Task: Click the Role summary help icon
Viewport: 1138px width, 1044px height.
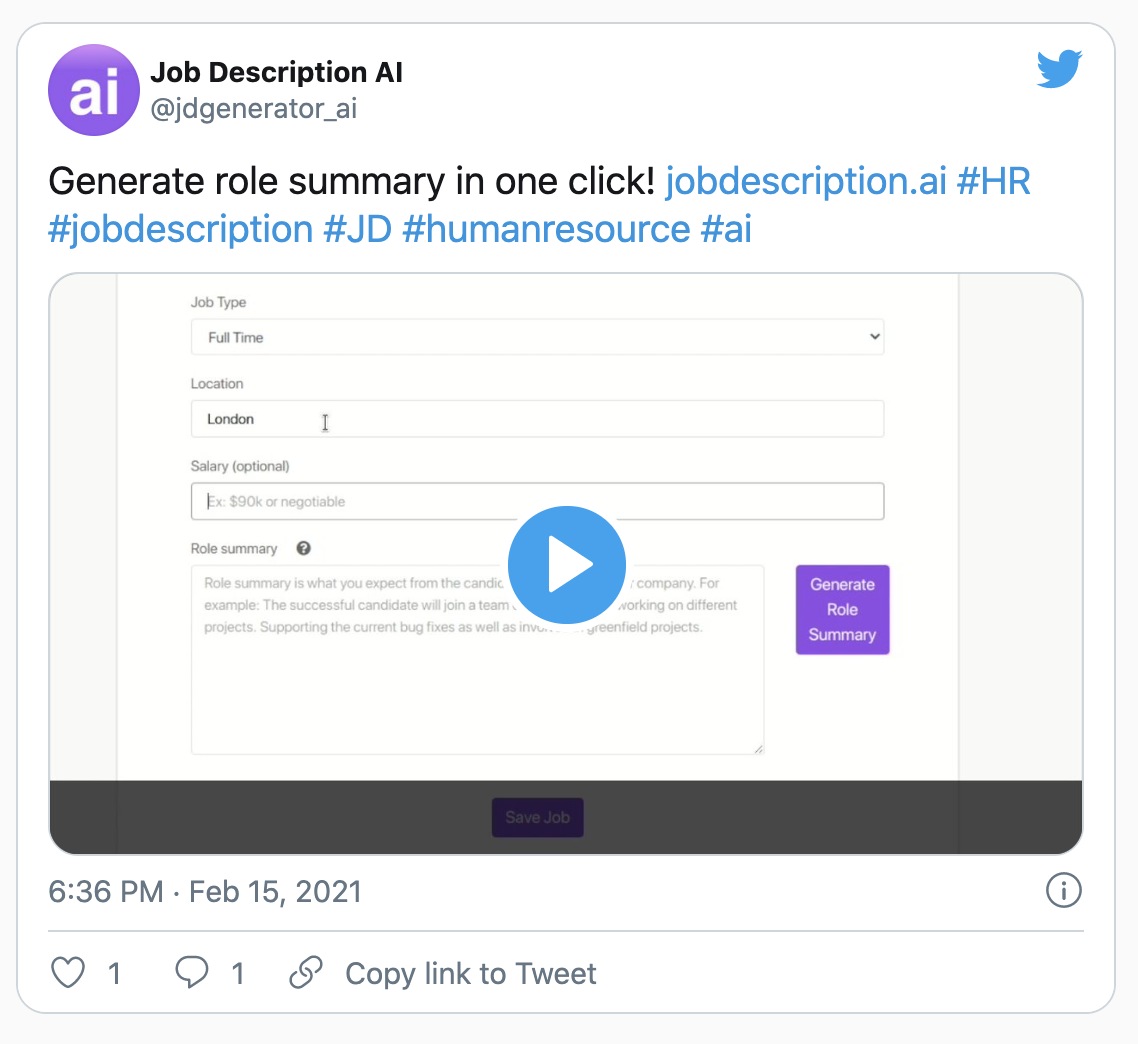Action: [x=304, y=548]
